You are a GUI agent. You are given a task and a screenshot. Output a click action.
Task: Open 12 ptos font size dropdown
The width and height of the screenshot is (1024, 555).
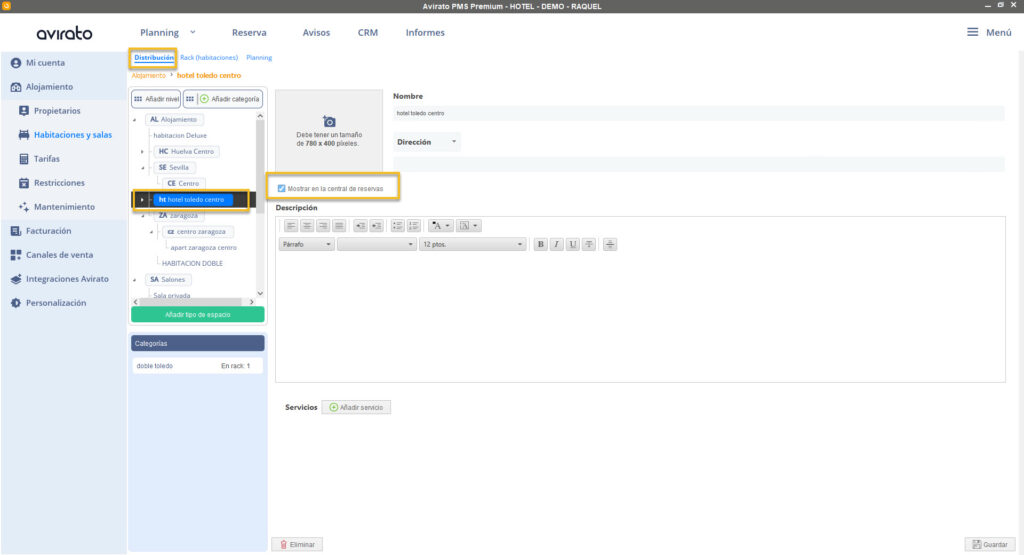(472, 244)
